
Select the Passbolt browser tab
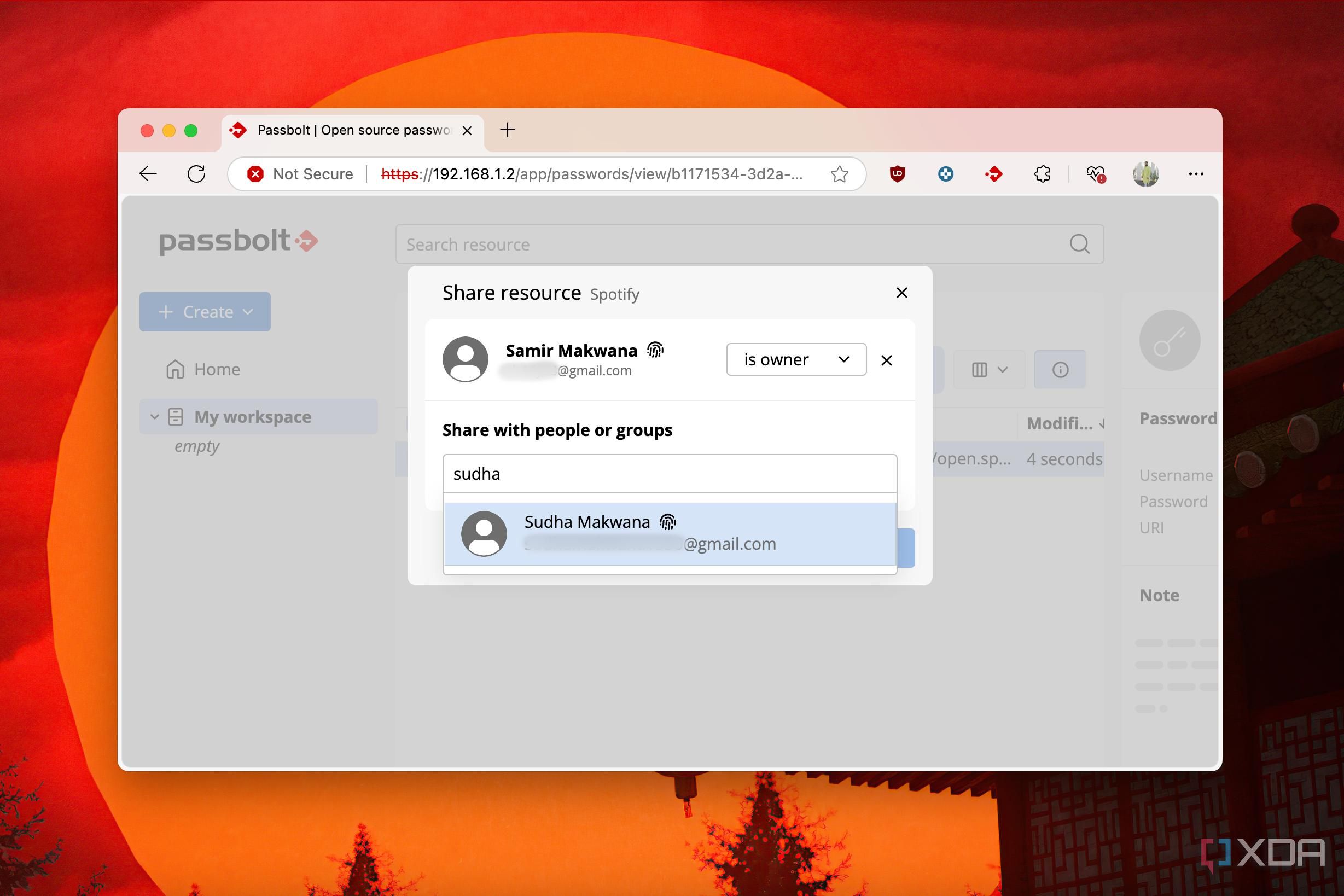coord(353,130)
